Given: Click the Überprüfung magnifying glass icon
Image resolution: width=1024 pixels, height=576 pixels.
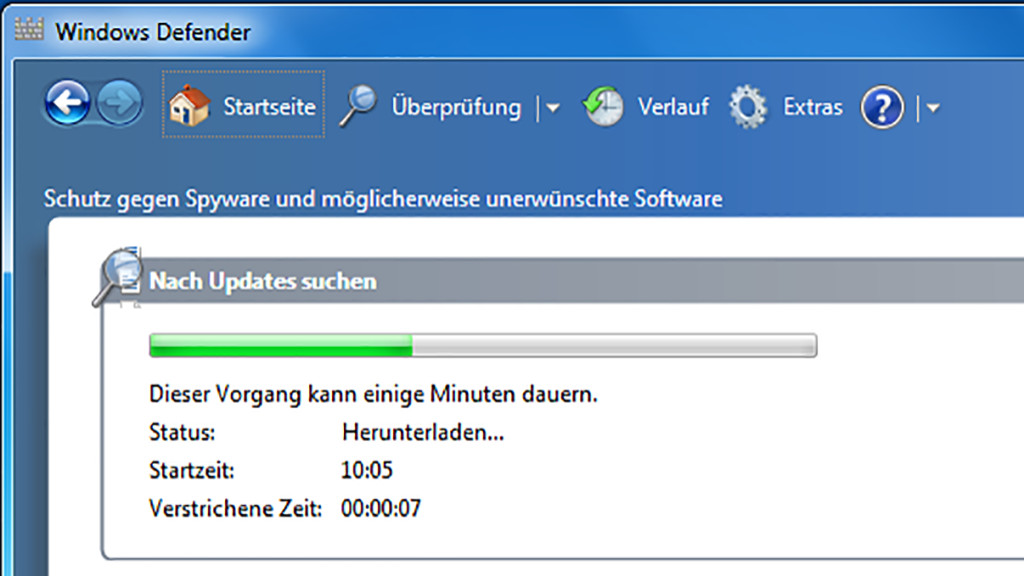Looking at the screenshot, I should click(359, 104).
